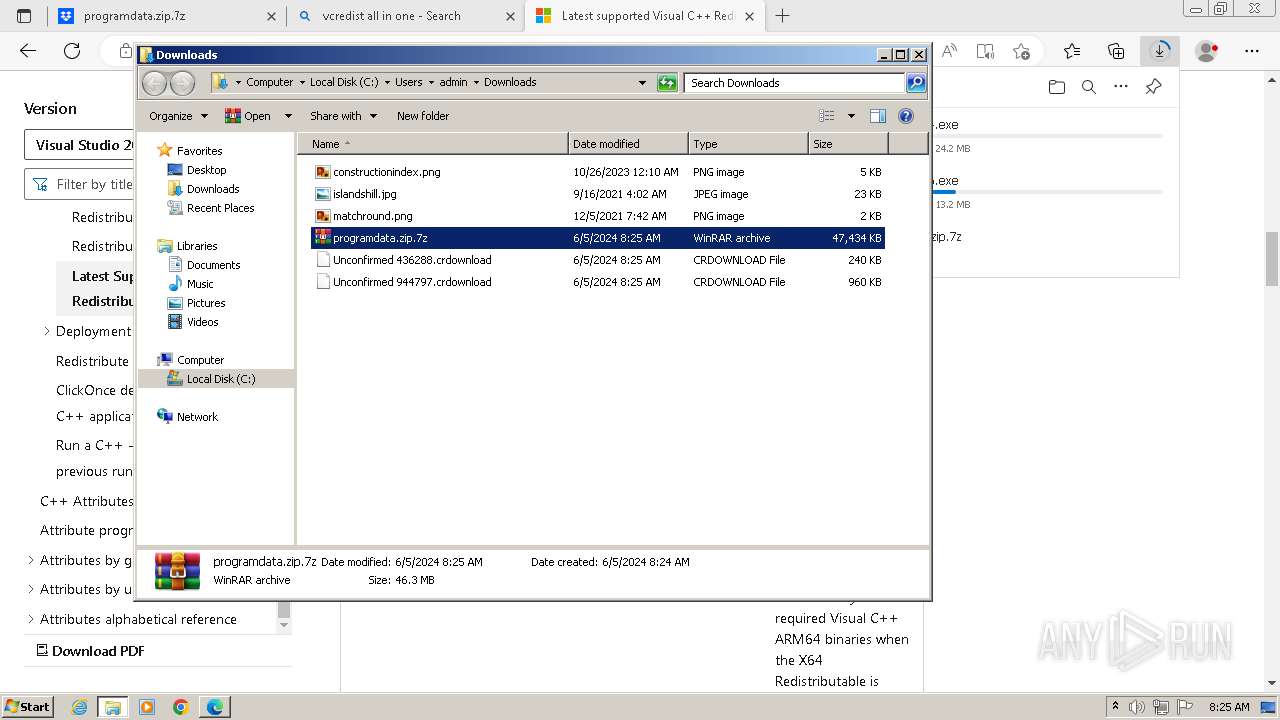Click Filter by title box on web page
This screenshot has height=720, width=1280.
80,184
